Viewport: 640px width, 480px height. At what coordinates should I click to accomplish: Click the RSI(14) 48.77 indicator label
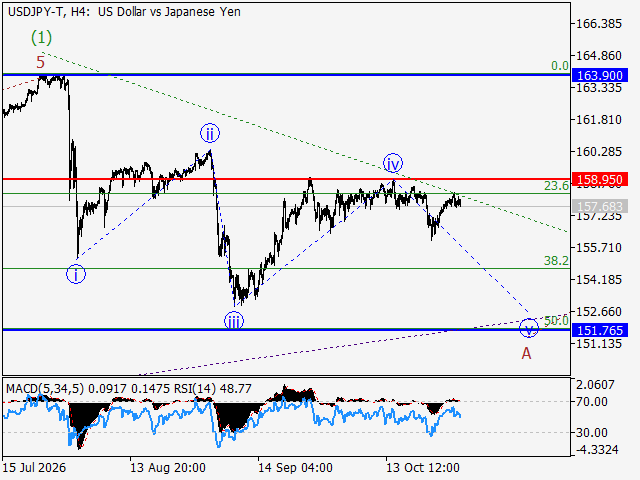pyautogui.click(x=213, y=389)
